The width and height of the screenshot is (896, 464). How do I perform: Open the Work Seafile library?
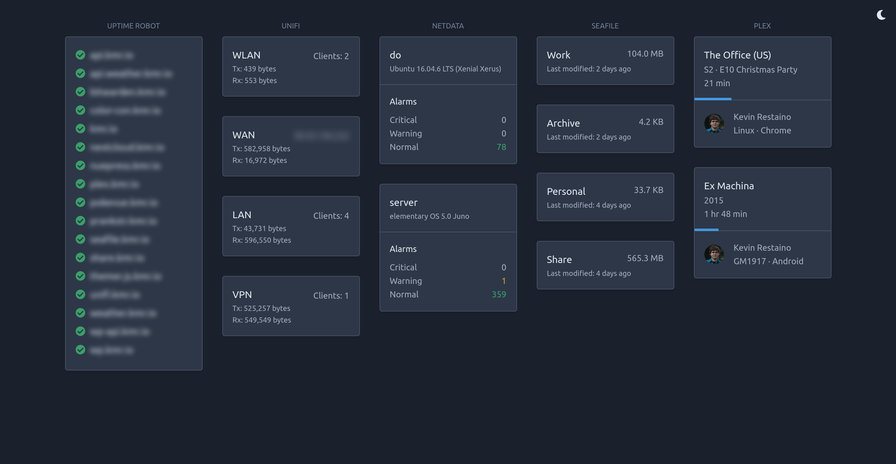[x=605, y=61]
